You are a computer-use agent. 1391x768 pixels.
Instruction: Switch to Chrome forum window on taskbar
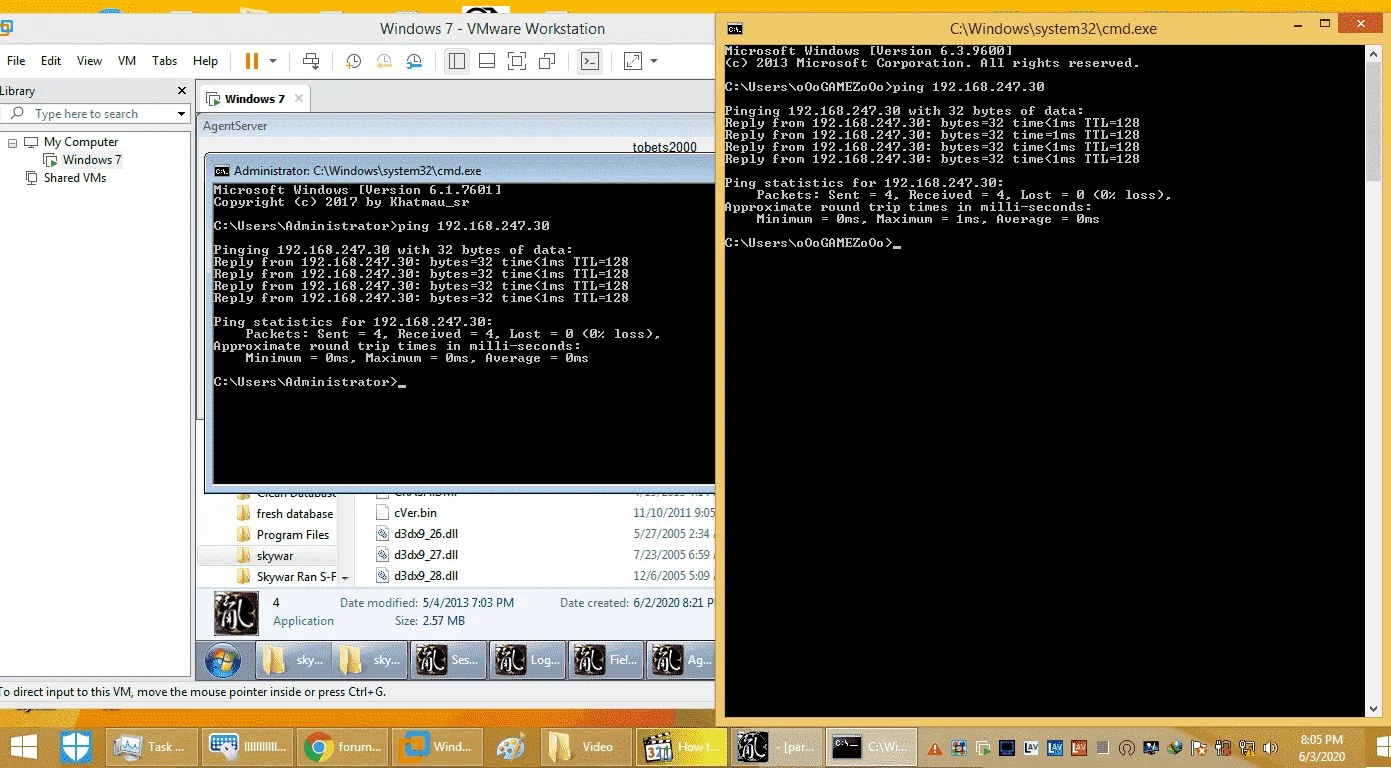click(344, 747)
